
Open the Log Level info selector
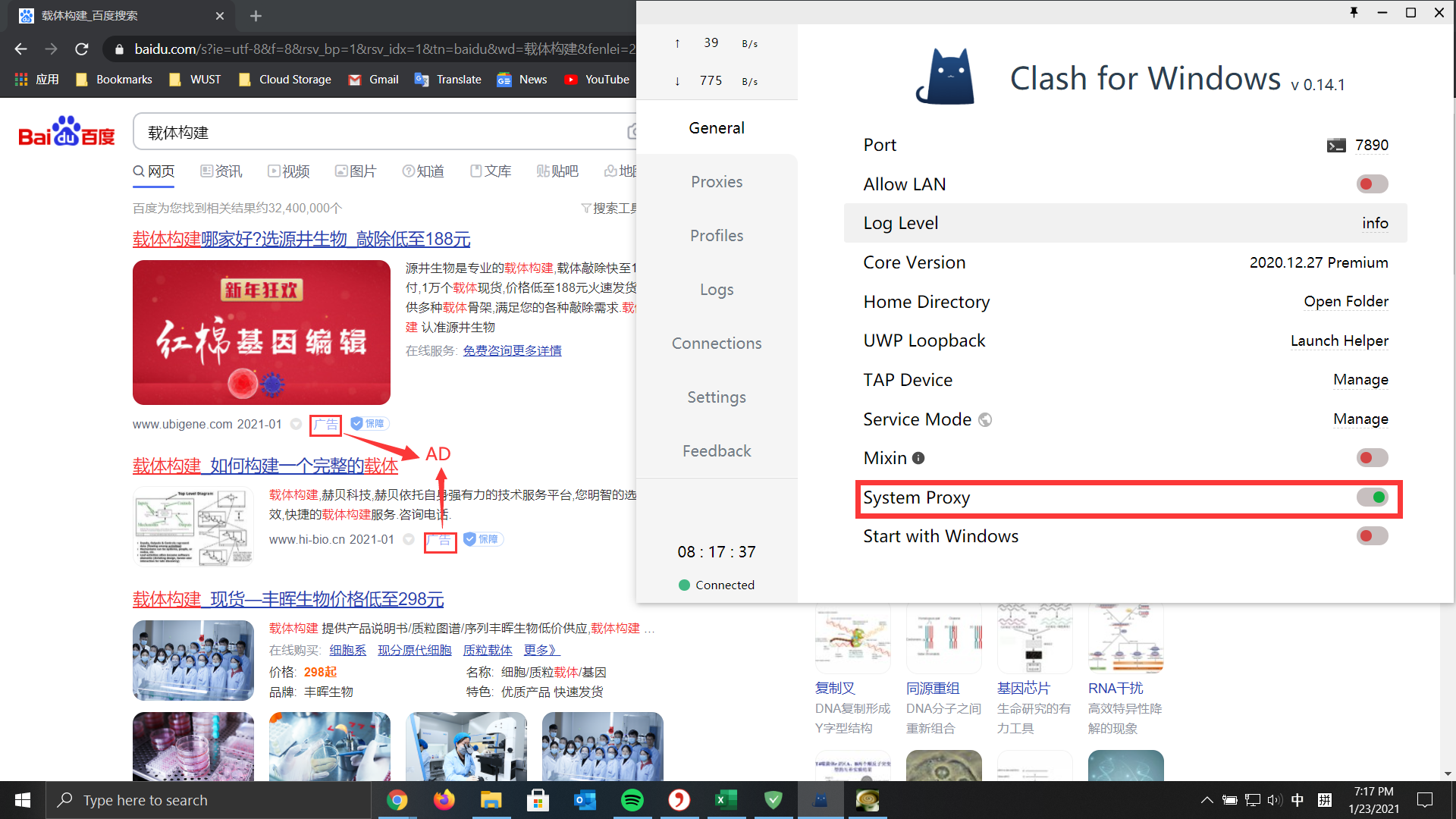(x=1375, y=223)
